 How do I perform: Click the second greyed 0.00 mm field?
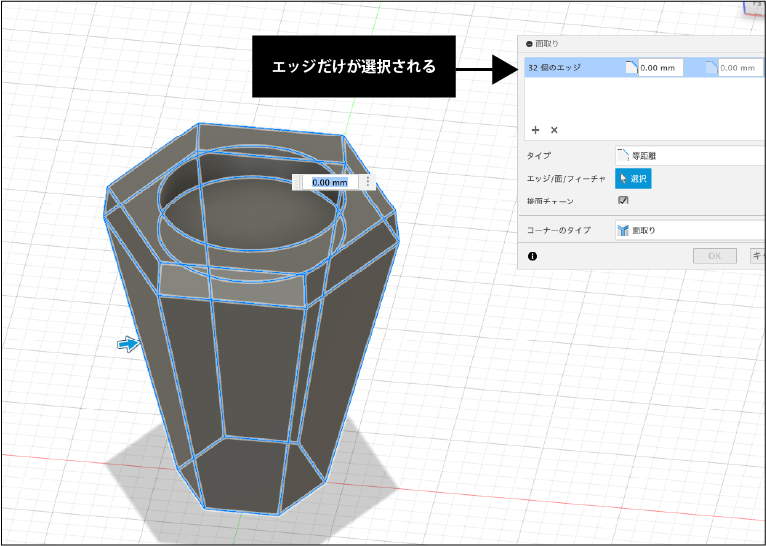pyautogui.click(x=740, y=68)
